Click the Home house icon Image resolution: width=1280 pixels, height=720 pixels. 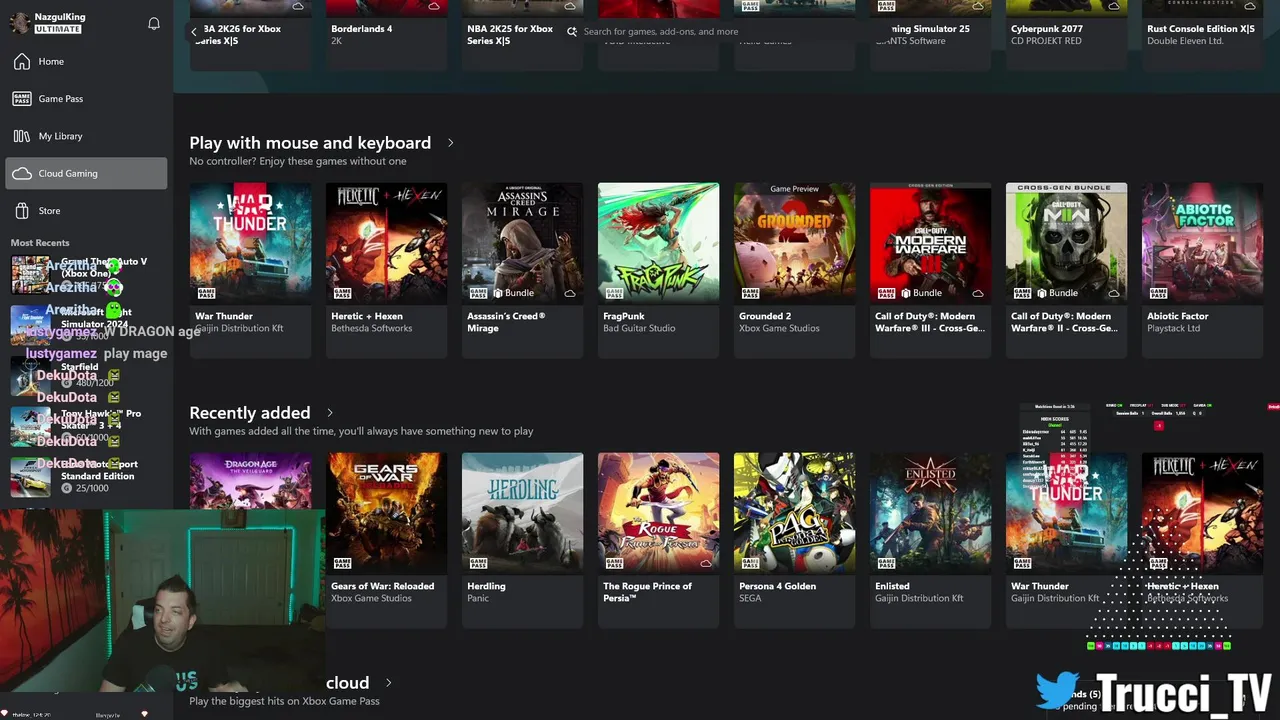pyautogui.click(x=22, y=62)
